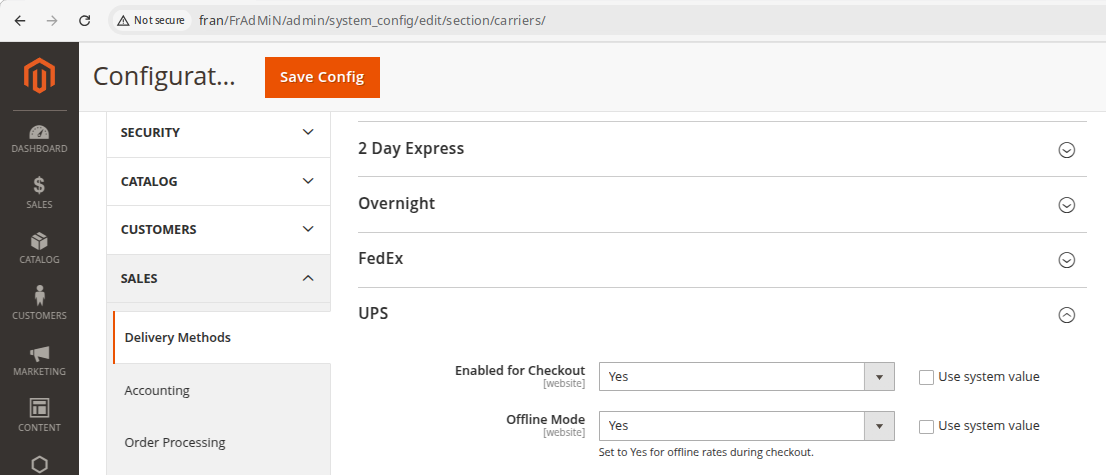This screenshot has width=1106, height=475.
Task: Open the Offline Mode dropdown
Action: tap(745, 426)
